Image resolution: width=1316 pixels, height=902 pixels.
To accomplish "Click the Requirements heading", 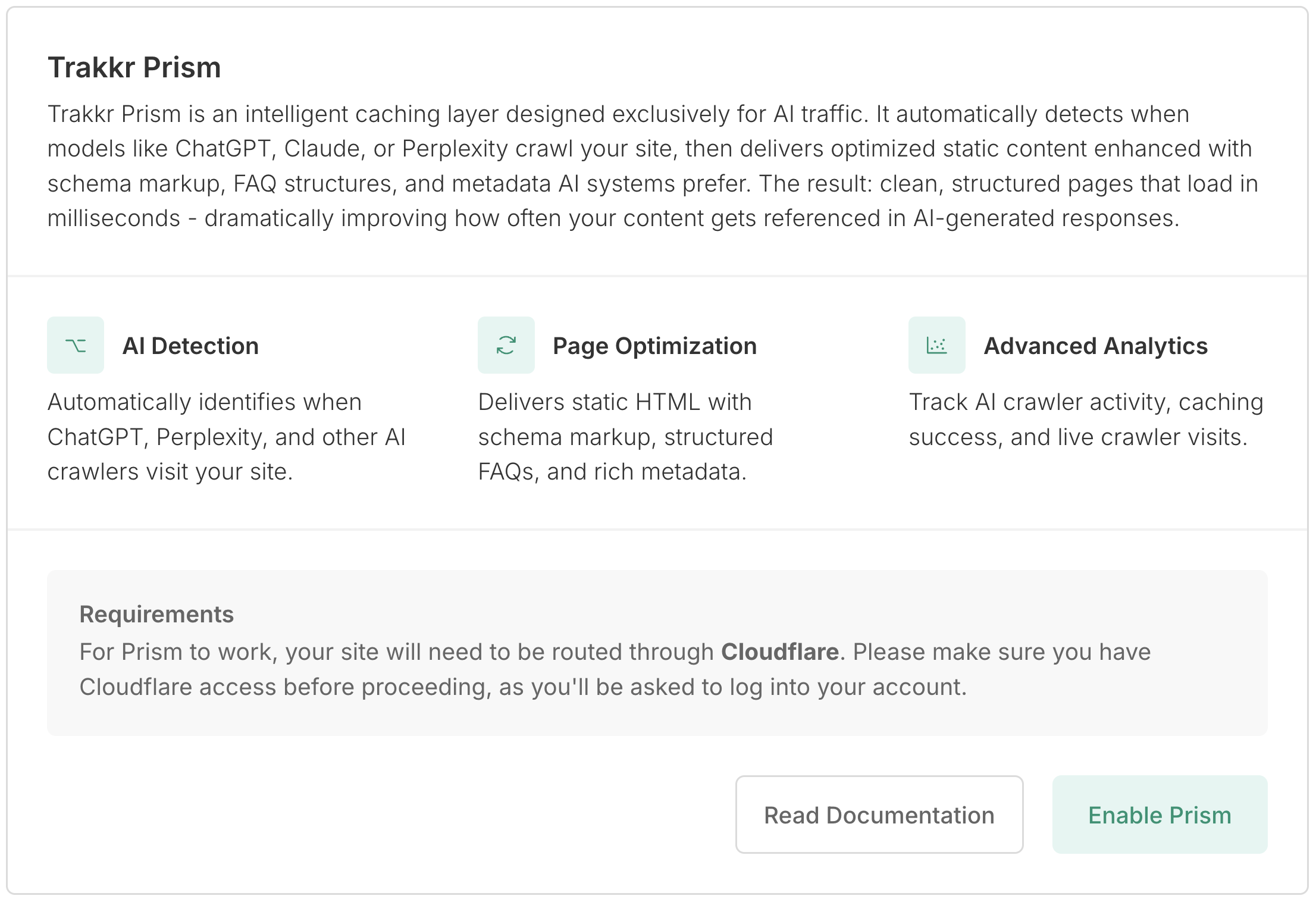I will click(x=156, y=614).
